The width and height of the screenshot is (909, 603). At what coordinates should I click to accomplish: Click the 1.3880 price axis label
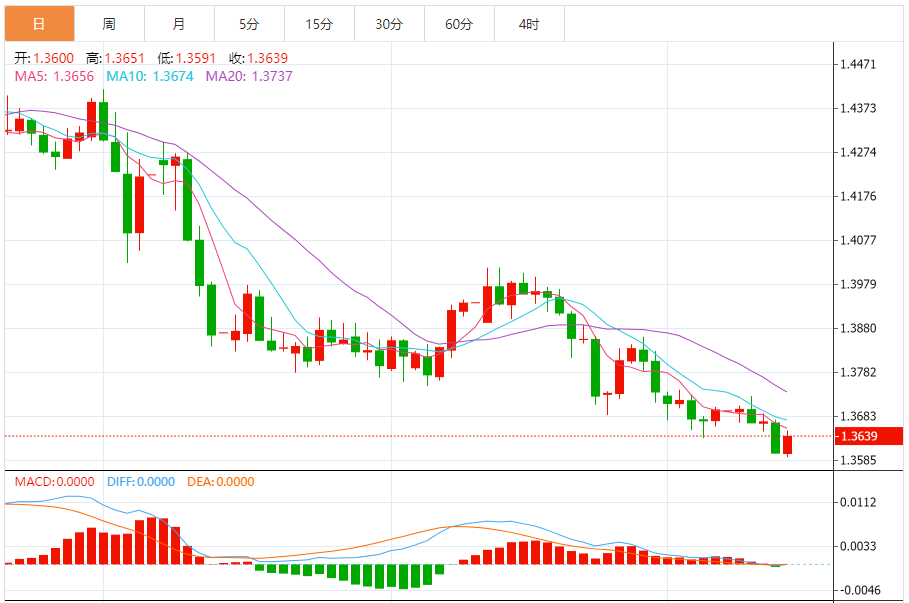coord(858,328)
